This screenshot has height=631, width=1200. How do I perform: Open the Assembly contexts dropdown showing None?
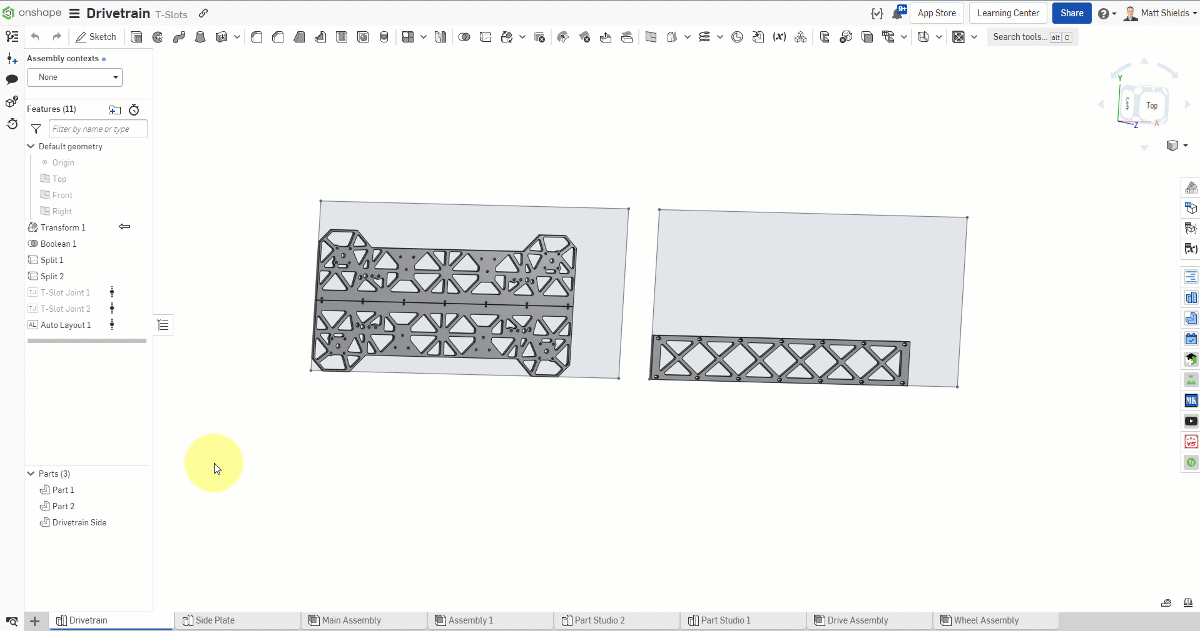tap(75, 77)
